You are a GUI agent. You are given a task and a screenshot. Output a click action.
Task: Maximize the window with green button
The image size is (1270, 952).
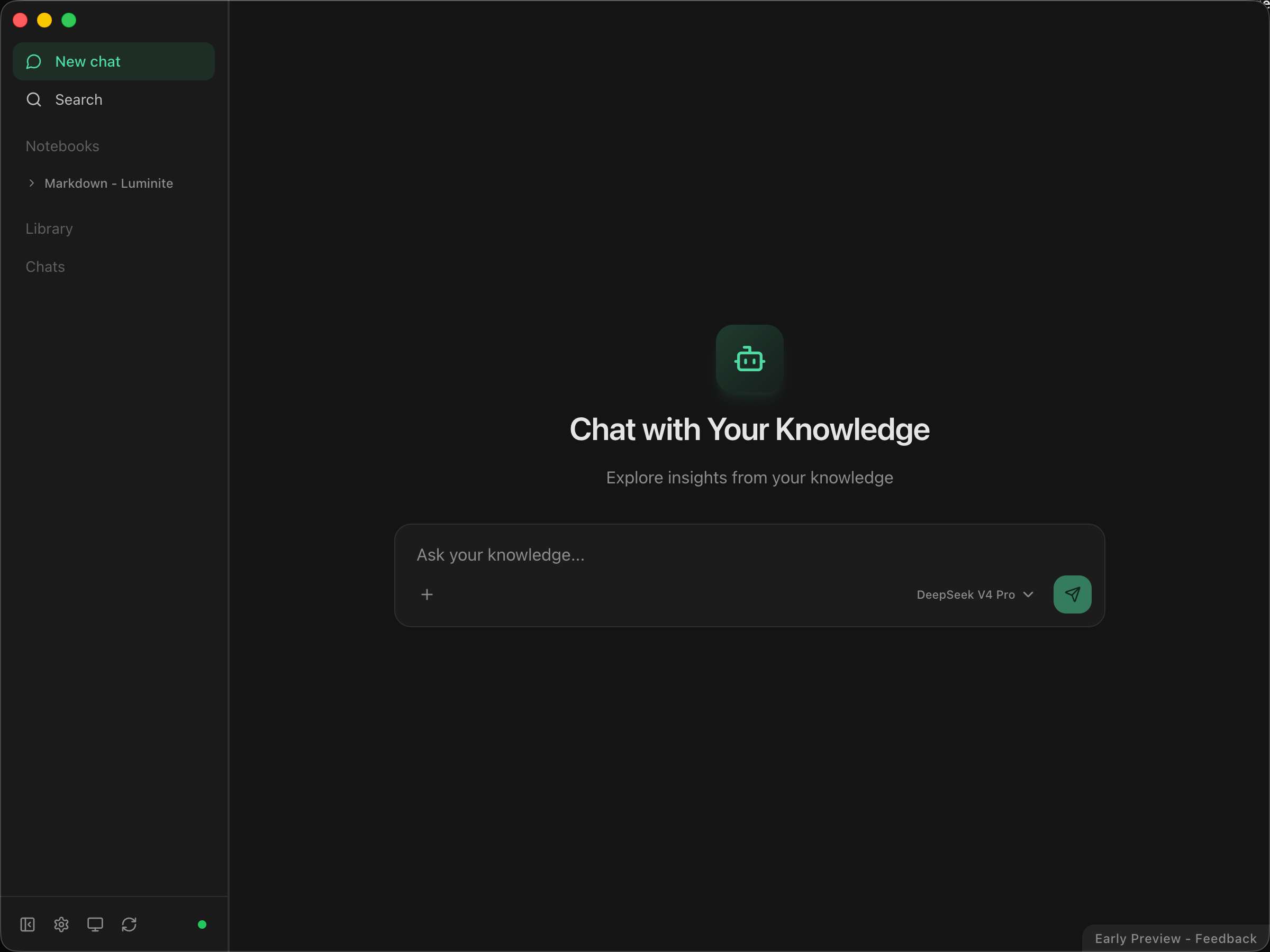[x=69, y=20]
